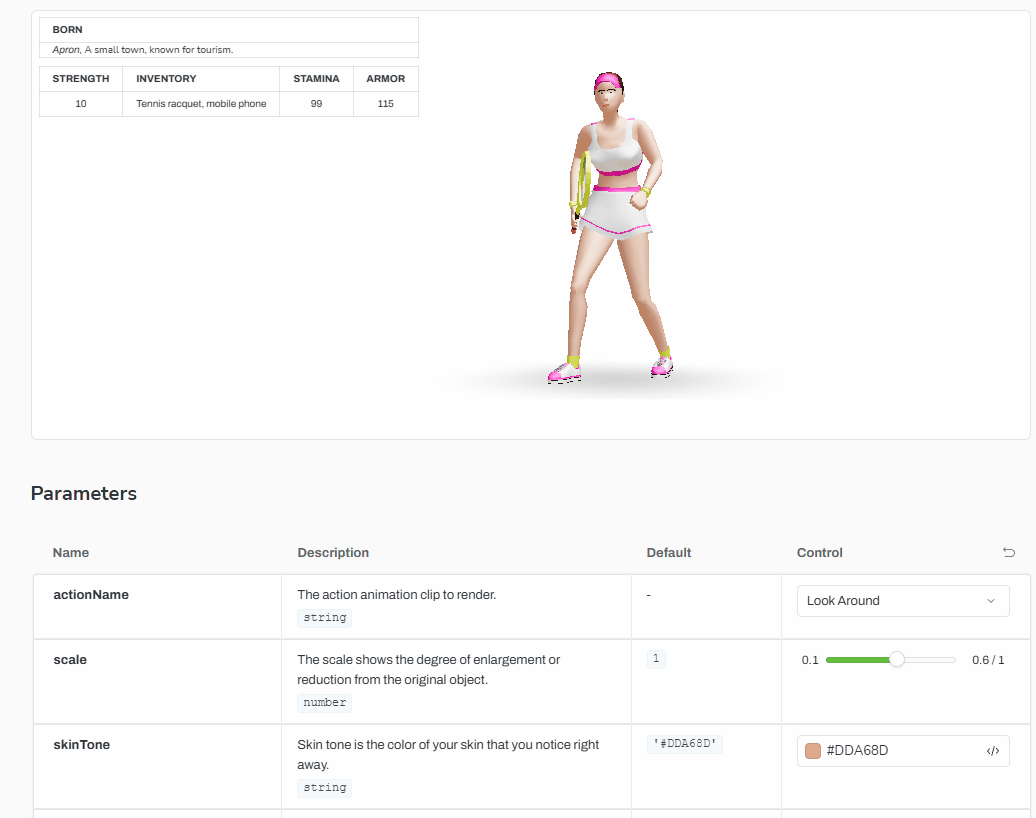Click the INVENTORY column header

point(166,79)
